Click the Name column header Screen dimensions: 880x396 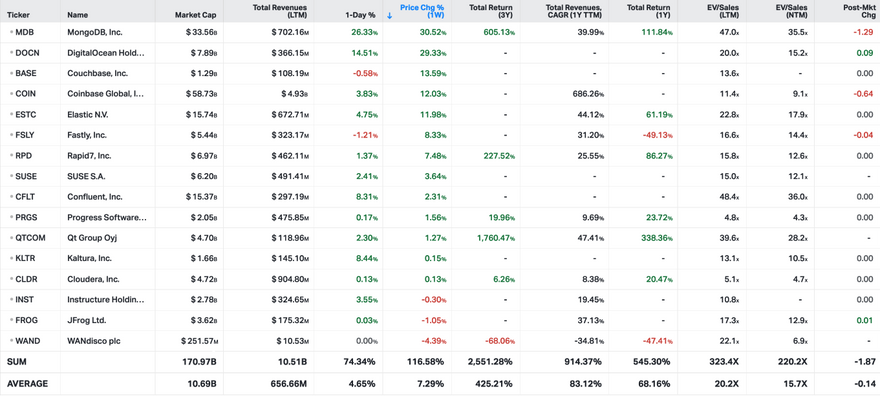77,16
